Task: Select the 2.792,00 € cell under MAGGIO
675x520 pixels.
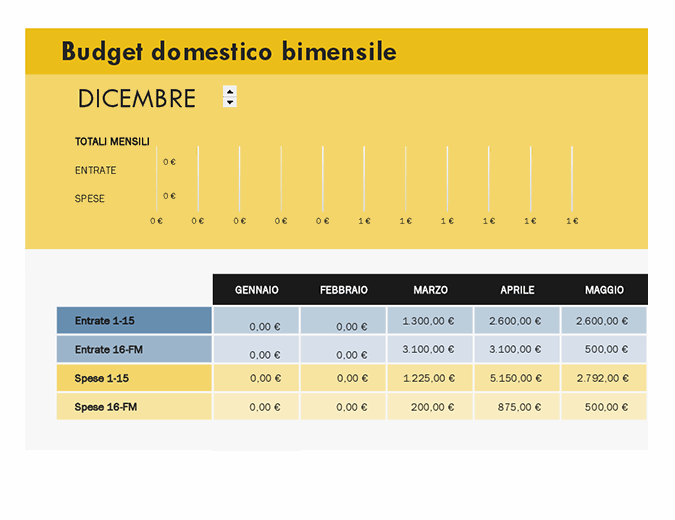Action: 604,378
